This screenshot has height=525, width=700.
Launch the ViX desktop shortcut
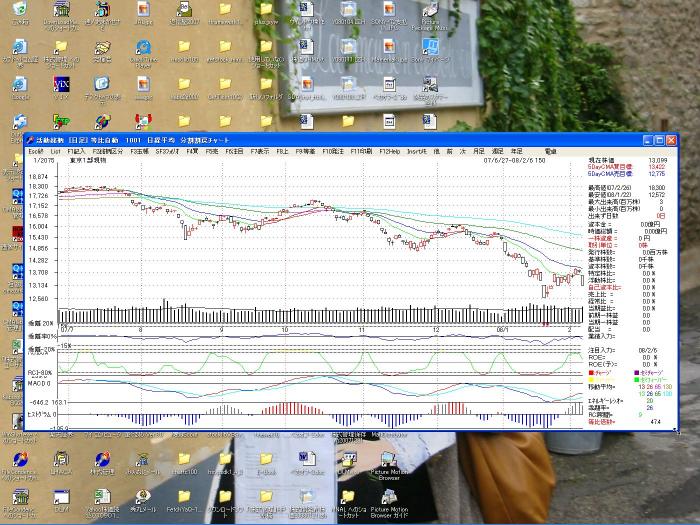61,83
